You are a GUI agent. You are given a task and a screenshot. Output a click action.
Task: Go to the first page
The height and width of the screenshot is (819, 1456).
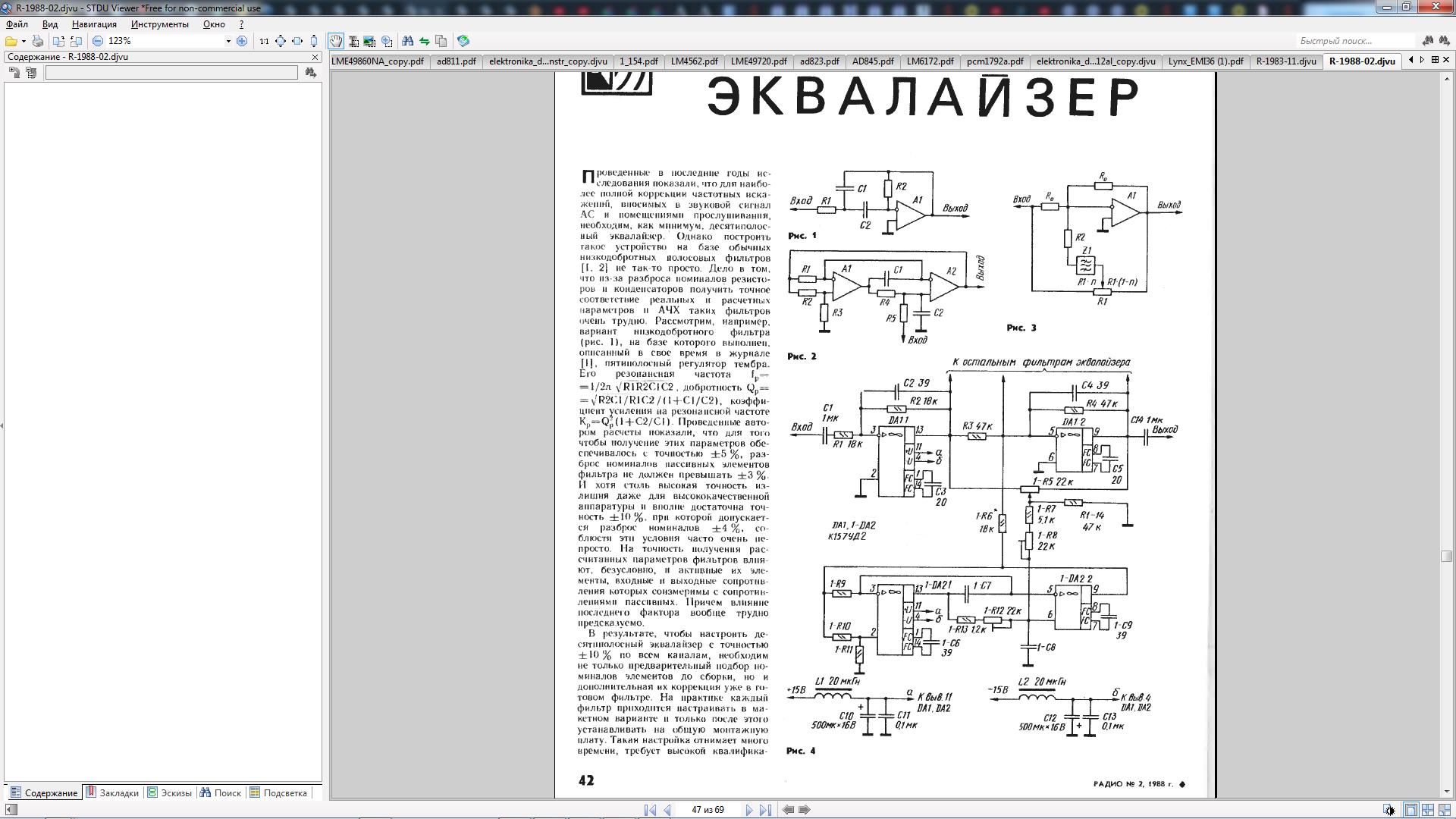(650, 810)
